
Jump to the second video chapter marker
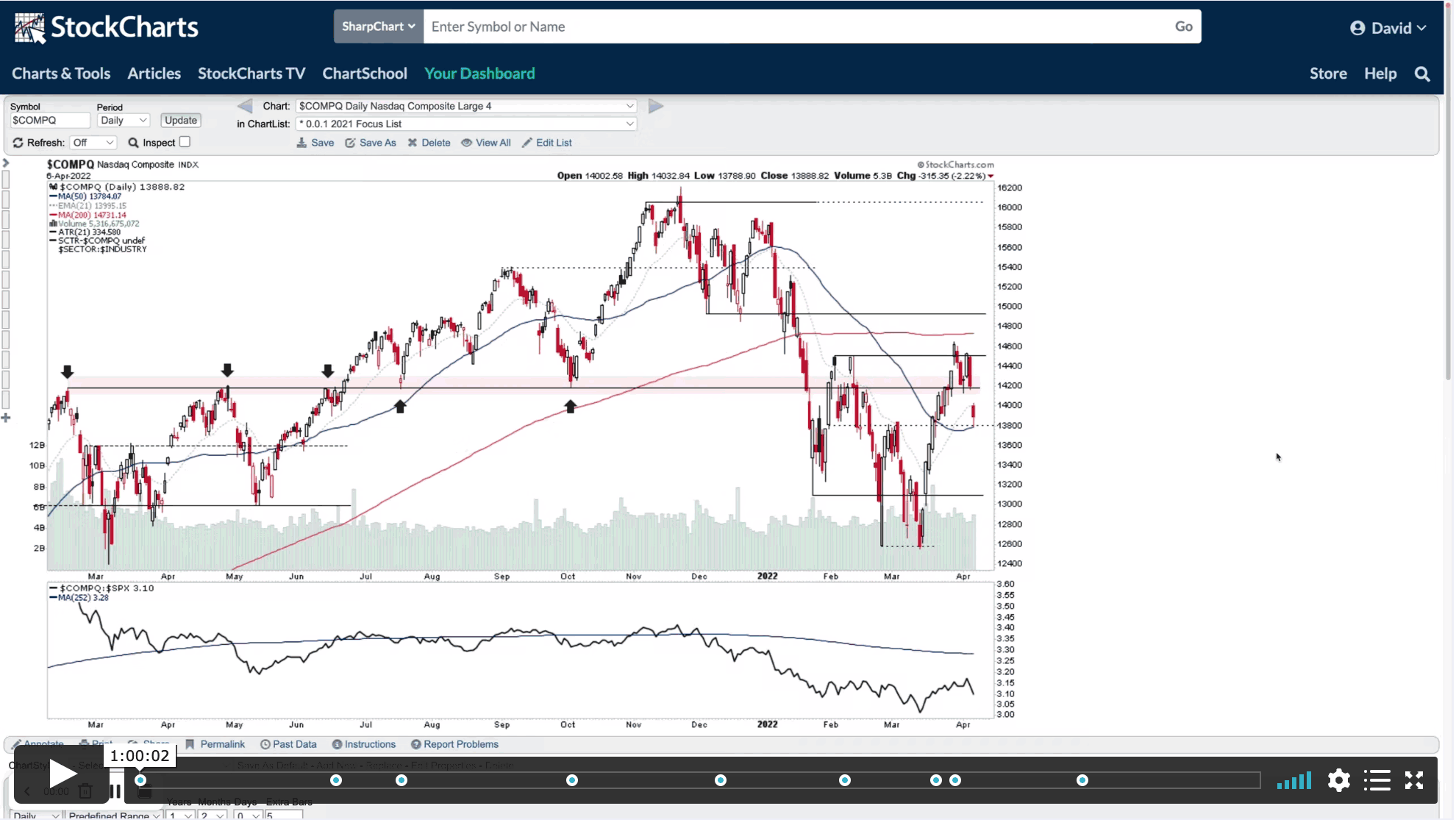(x=336, y=781)
